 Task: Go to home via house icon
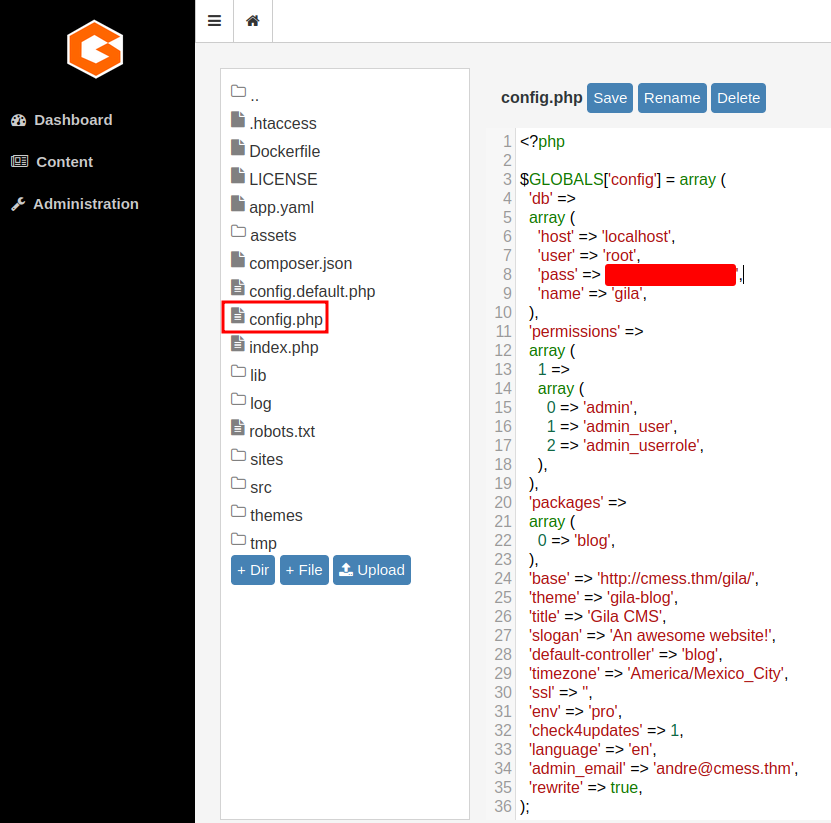253,21
